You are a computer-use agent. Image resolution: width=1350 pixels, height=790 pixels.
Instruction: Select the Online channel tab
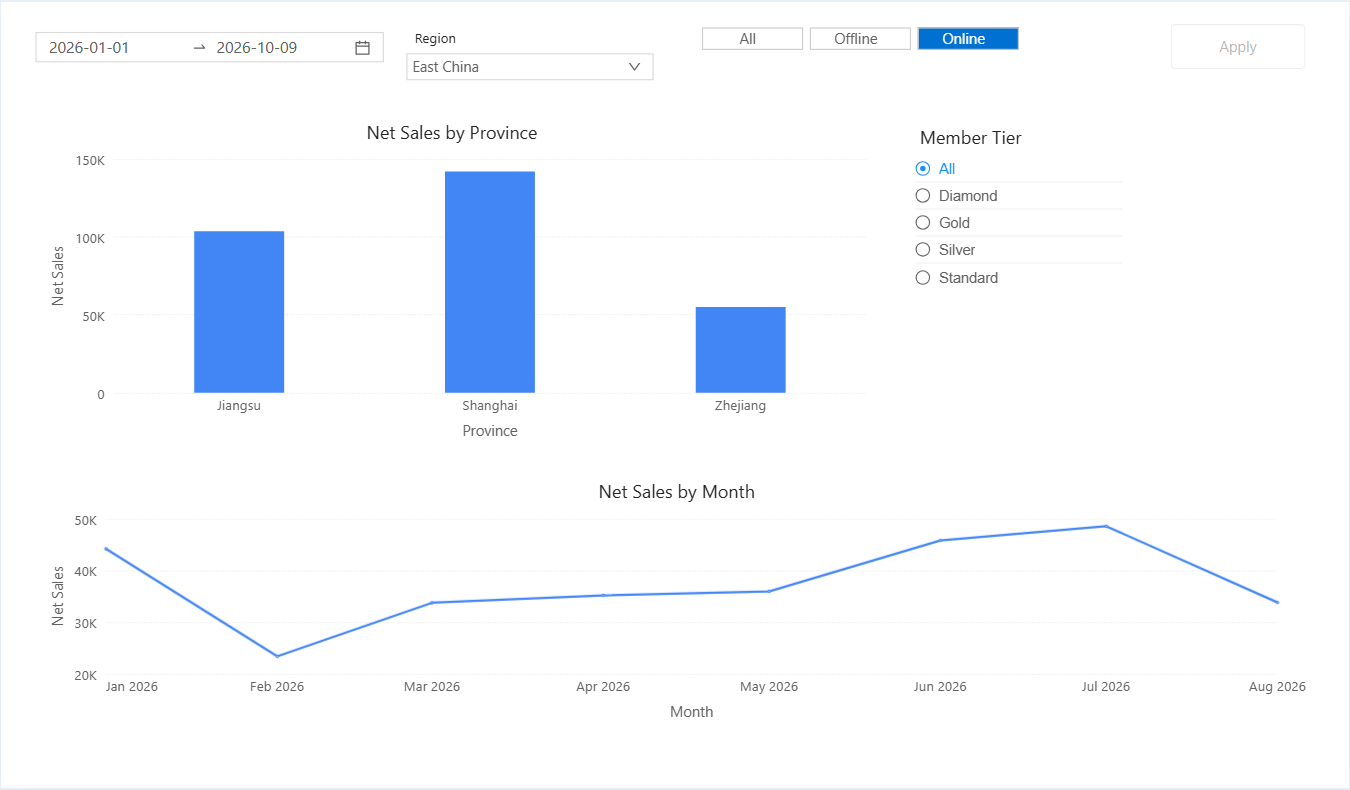click(x=968, y=39)
